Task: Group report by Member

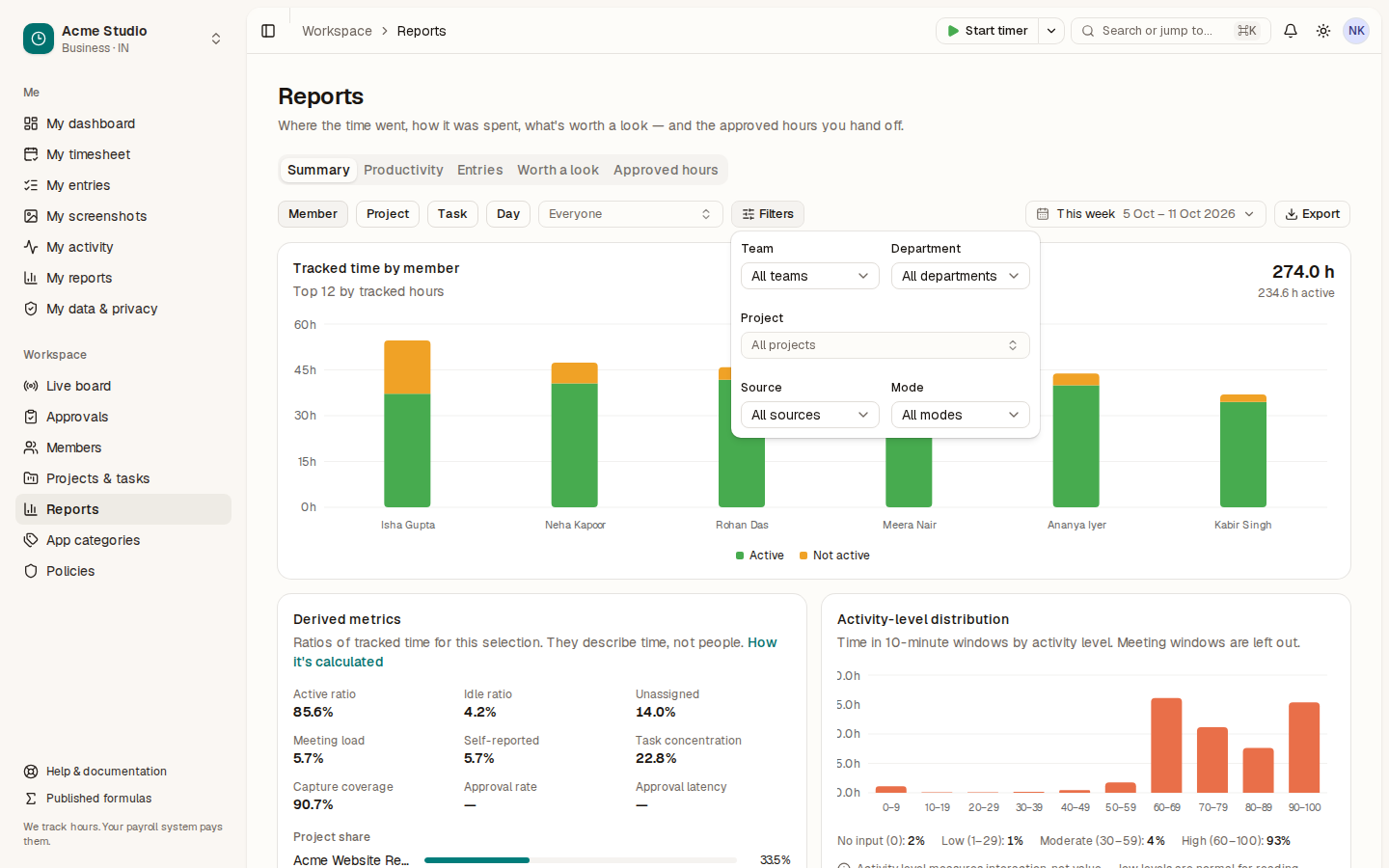Action: pos(313,214)
